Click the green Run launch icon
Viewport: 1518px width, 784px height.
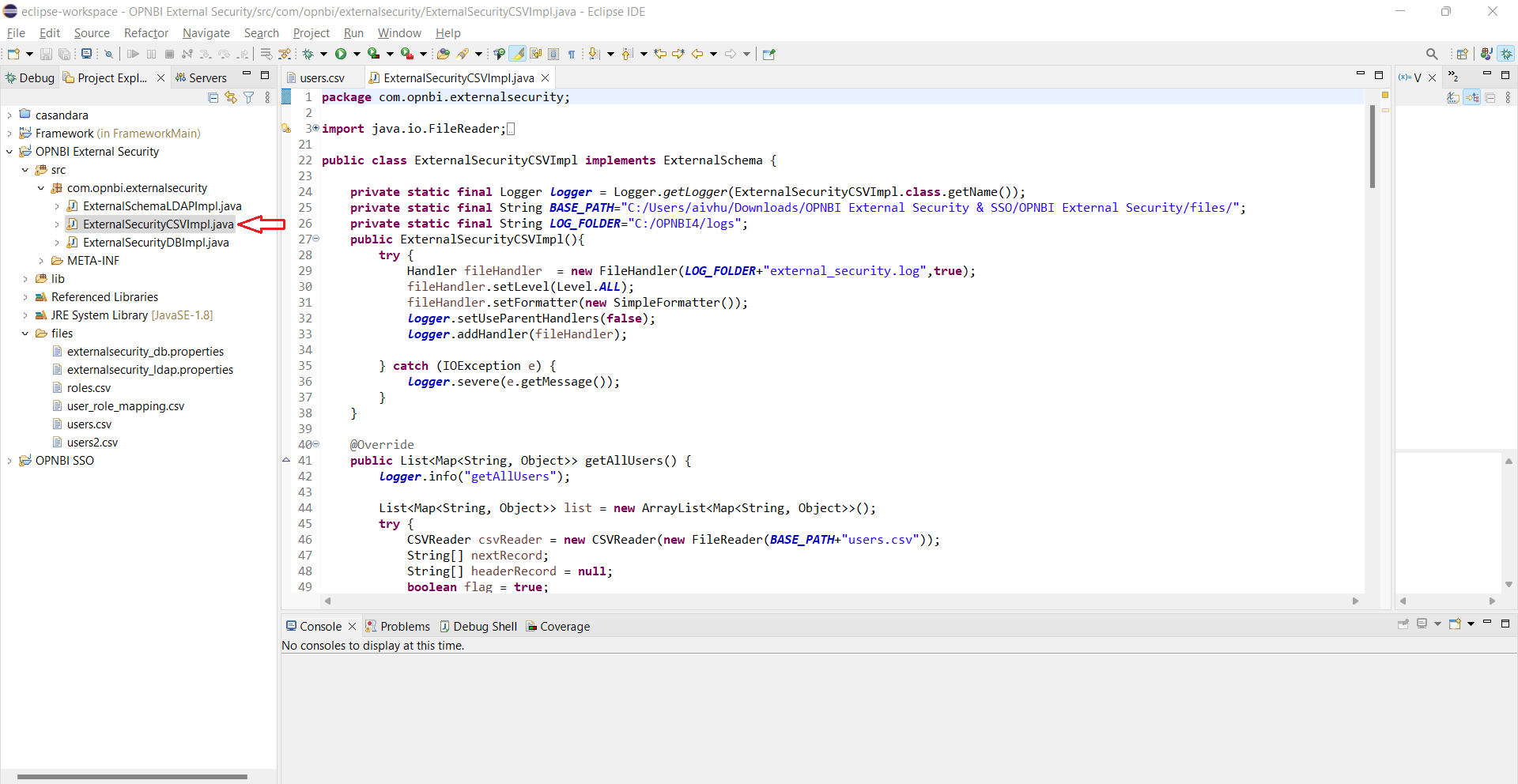click(x=341, y=54)
